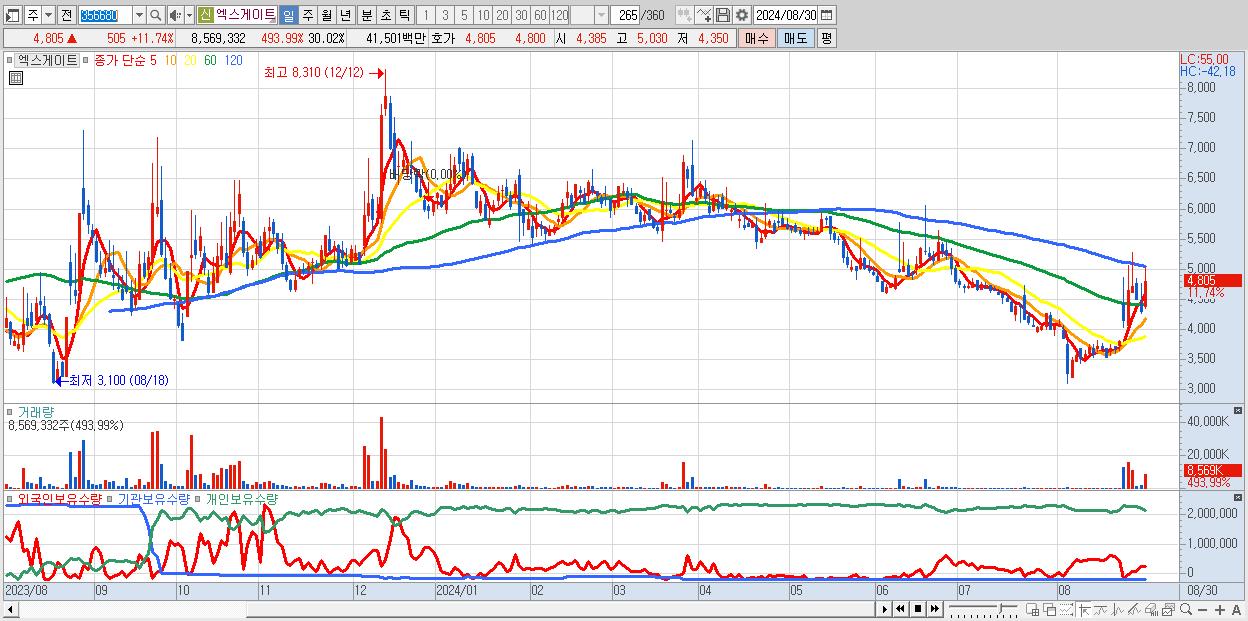The width and height of the screenshot is (1248, 621).
Task: Select the 60 interval button
Action: (x=540, y=15)
